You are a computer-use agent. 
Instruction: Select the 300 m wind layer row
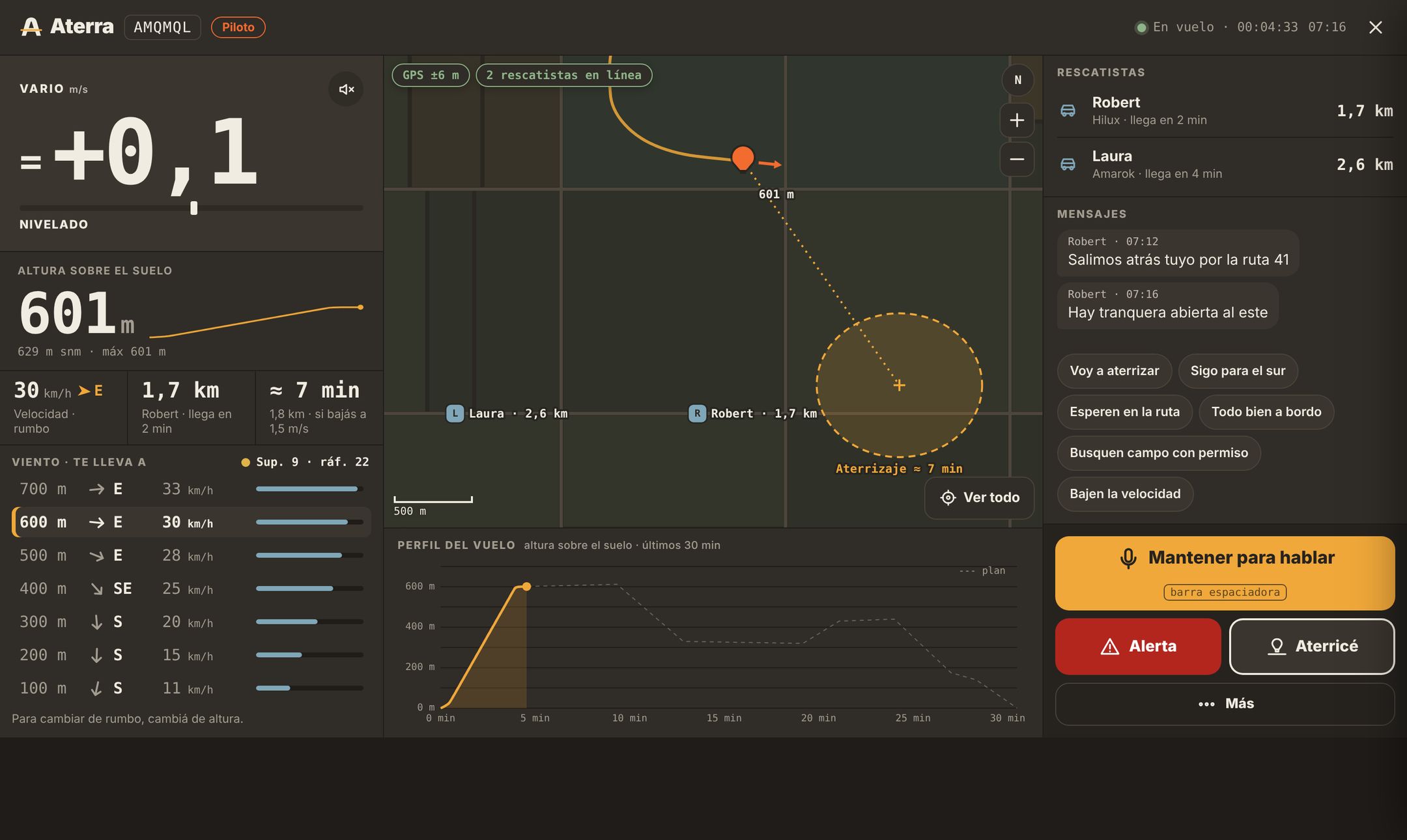[192, 622]
